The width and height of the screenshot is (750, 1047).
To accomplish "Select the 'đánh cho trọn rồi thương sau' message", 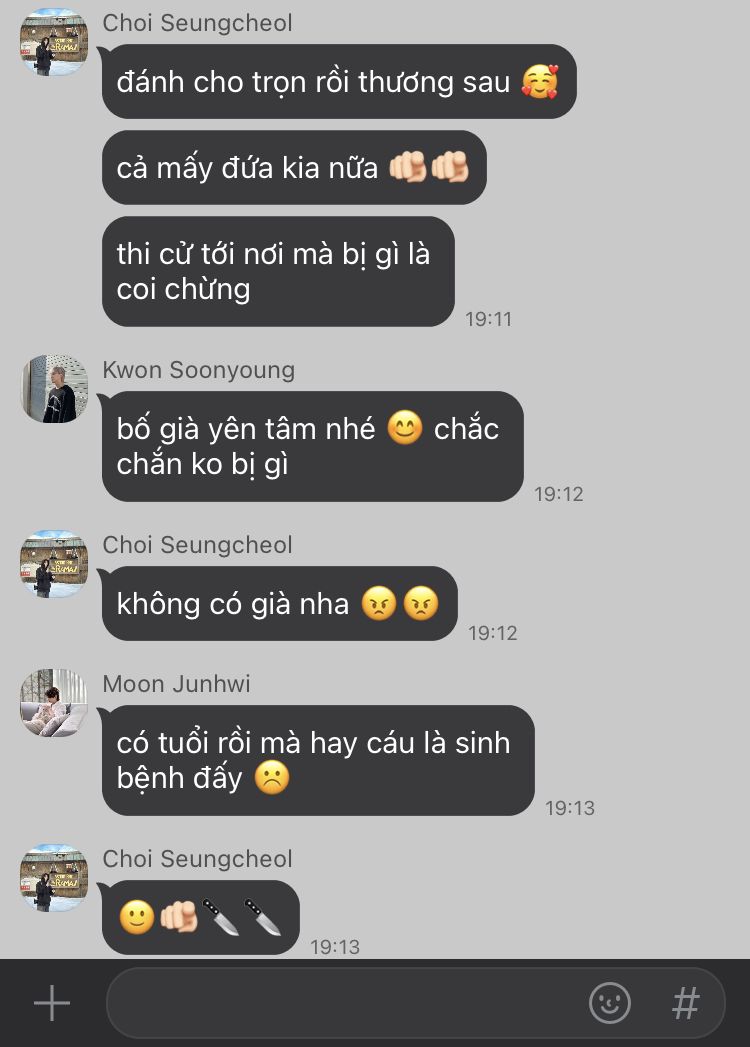I will pos(339,81).
